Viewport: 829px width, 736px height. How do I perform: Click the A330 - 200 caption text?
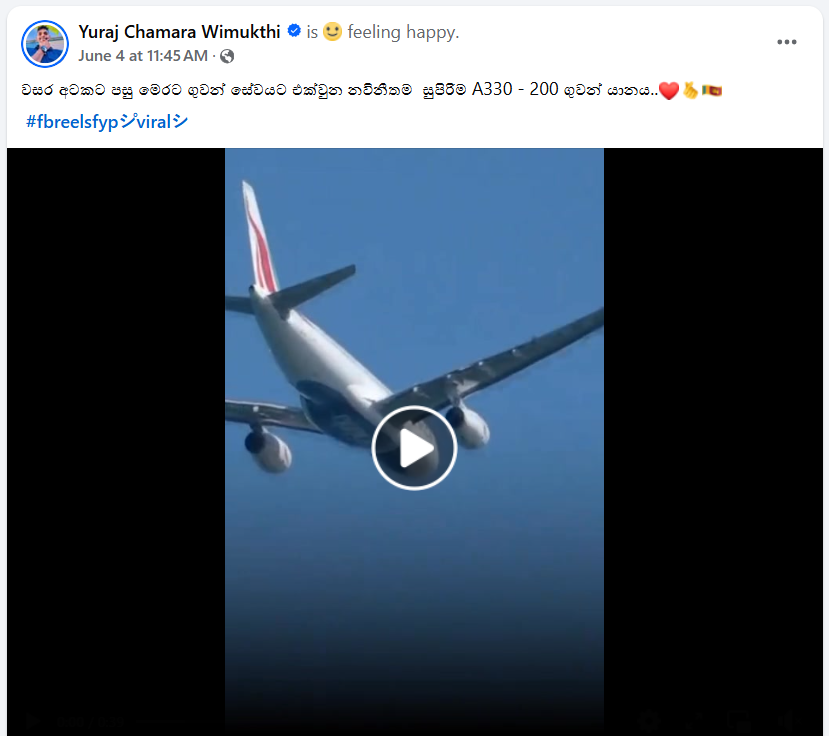pyautogui.click(x=515, y=89)
